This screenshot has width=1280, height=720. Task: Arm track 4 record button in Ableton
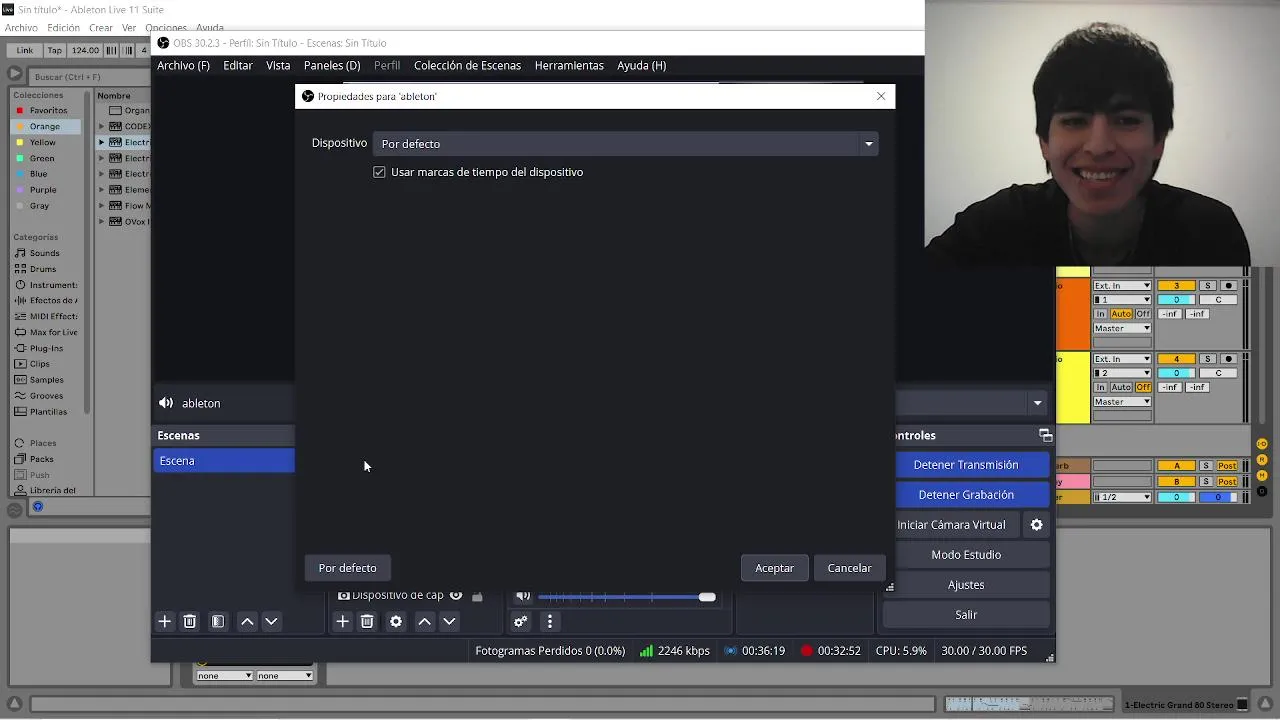1229,359
